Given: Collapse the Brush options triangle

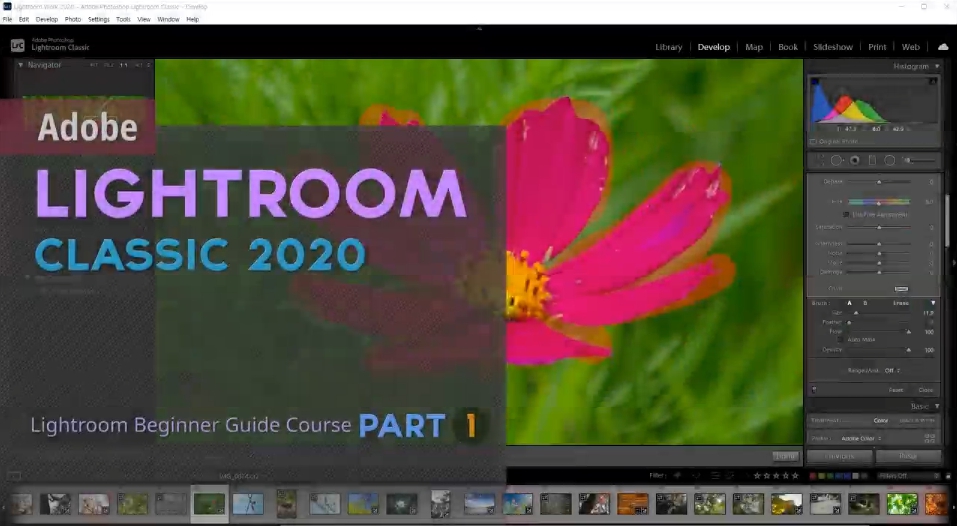Looking at the screenshot, I should tap(933, 303).
